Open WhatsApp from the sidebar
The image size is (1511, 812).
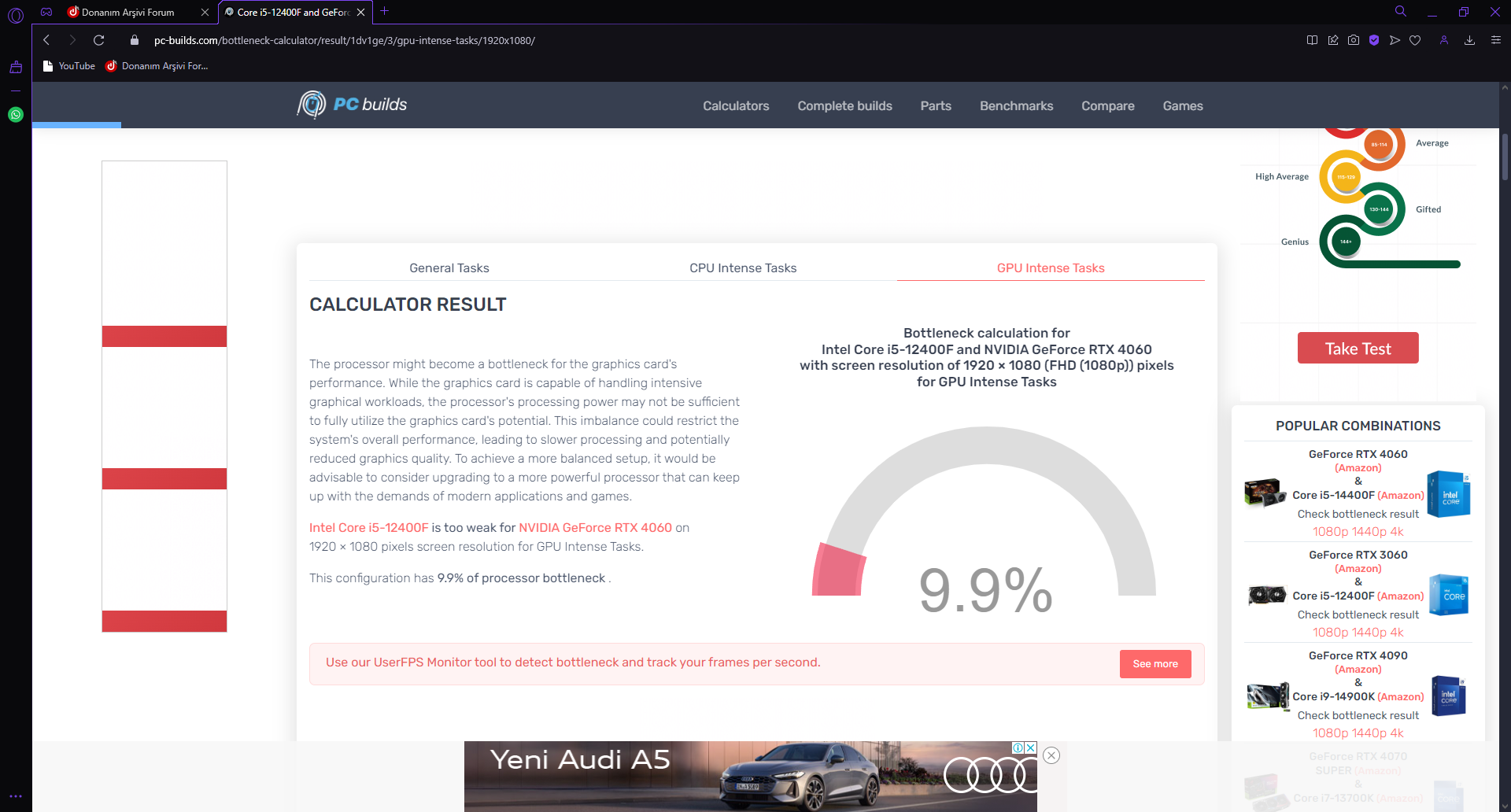(16, 115)
